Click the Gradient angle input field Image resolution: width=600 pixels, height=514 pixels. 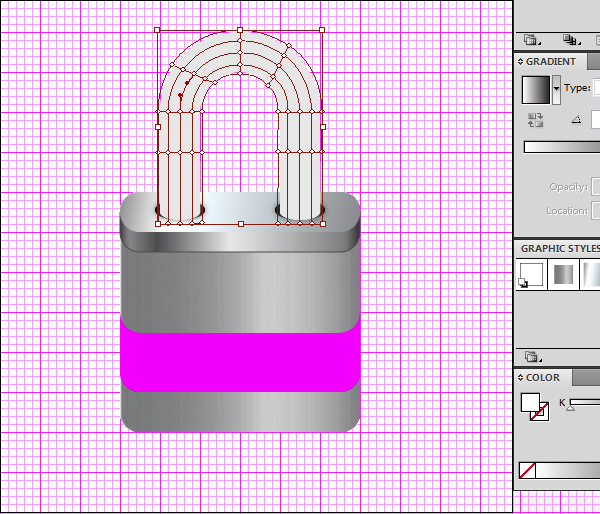[596, 120]
